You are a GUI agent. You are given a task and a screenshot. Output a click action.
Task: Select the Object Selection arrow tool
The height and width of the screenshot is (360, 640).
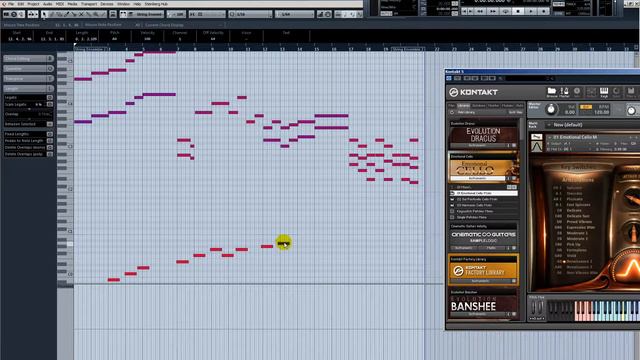click(44, 14)
